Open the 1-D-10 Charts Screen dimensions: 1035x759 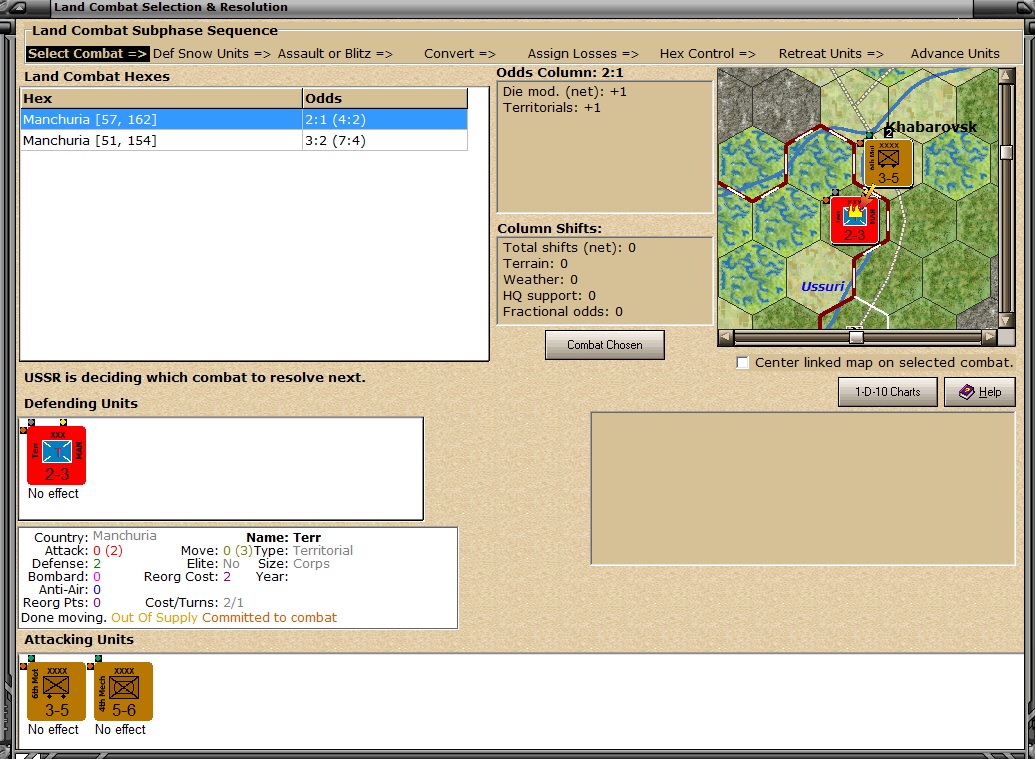click(x=888, y=392)
